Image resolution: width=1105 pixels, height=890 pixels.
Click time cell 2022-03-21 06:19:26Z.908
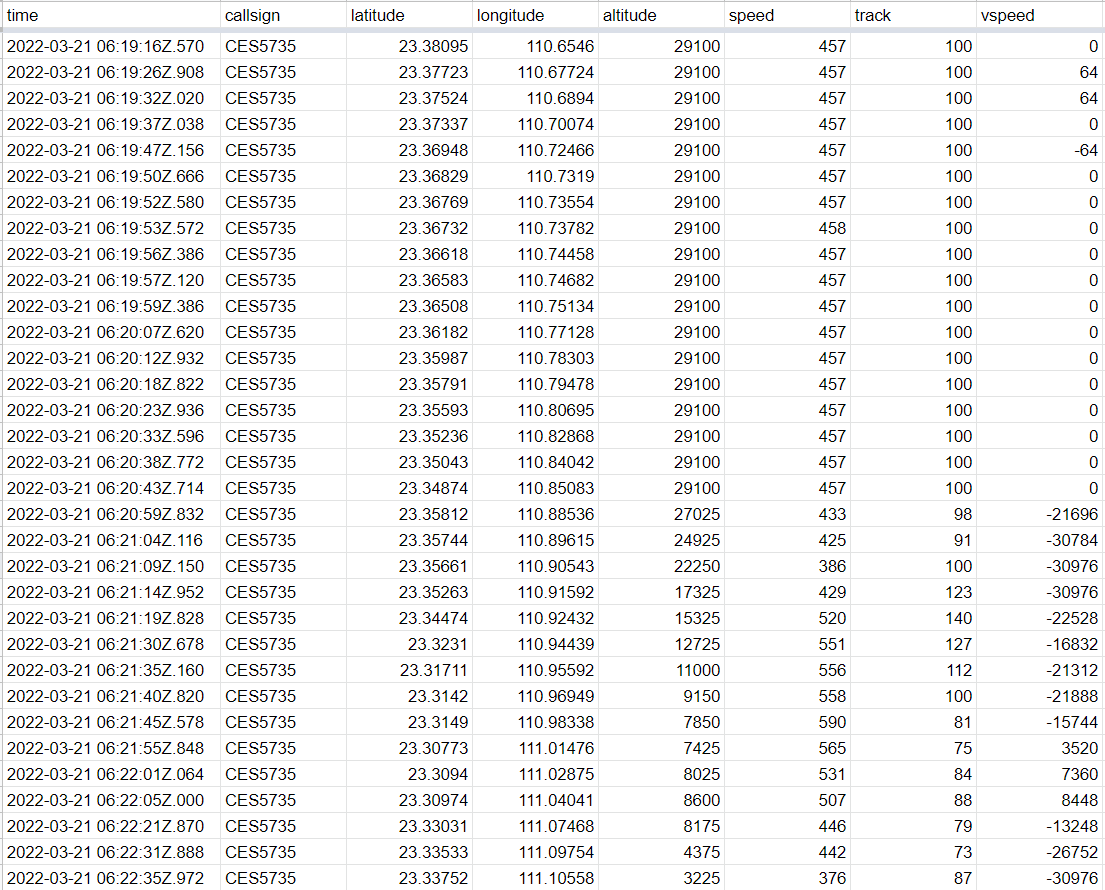(105, 73)
